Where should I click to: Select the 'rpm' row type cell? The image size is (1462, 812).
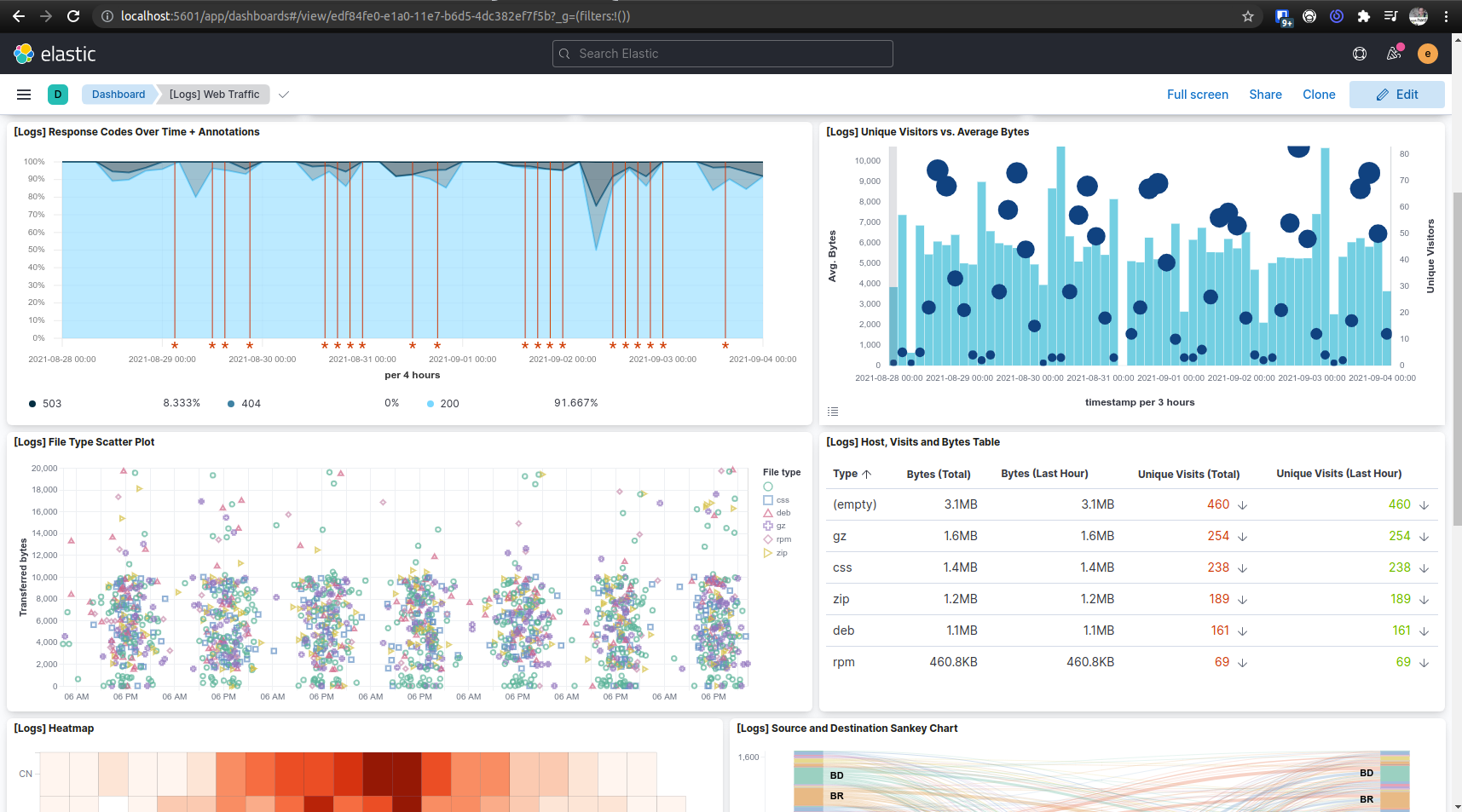pyautogui.click(x=844, y=662)
